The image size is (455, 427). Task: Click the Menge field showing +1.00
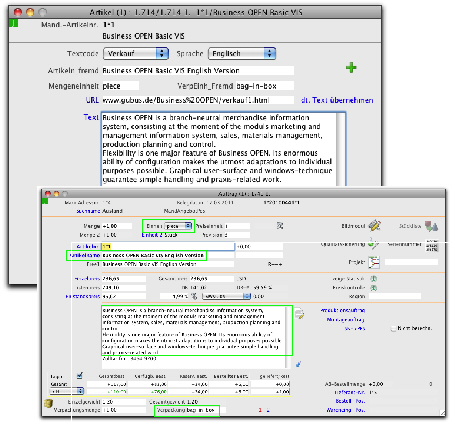click(117, 226)
